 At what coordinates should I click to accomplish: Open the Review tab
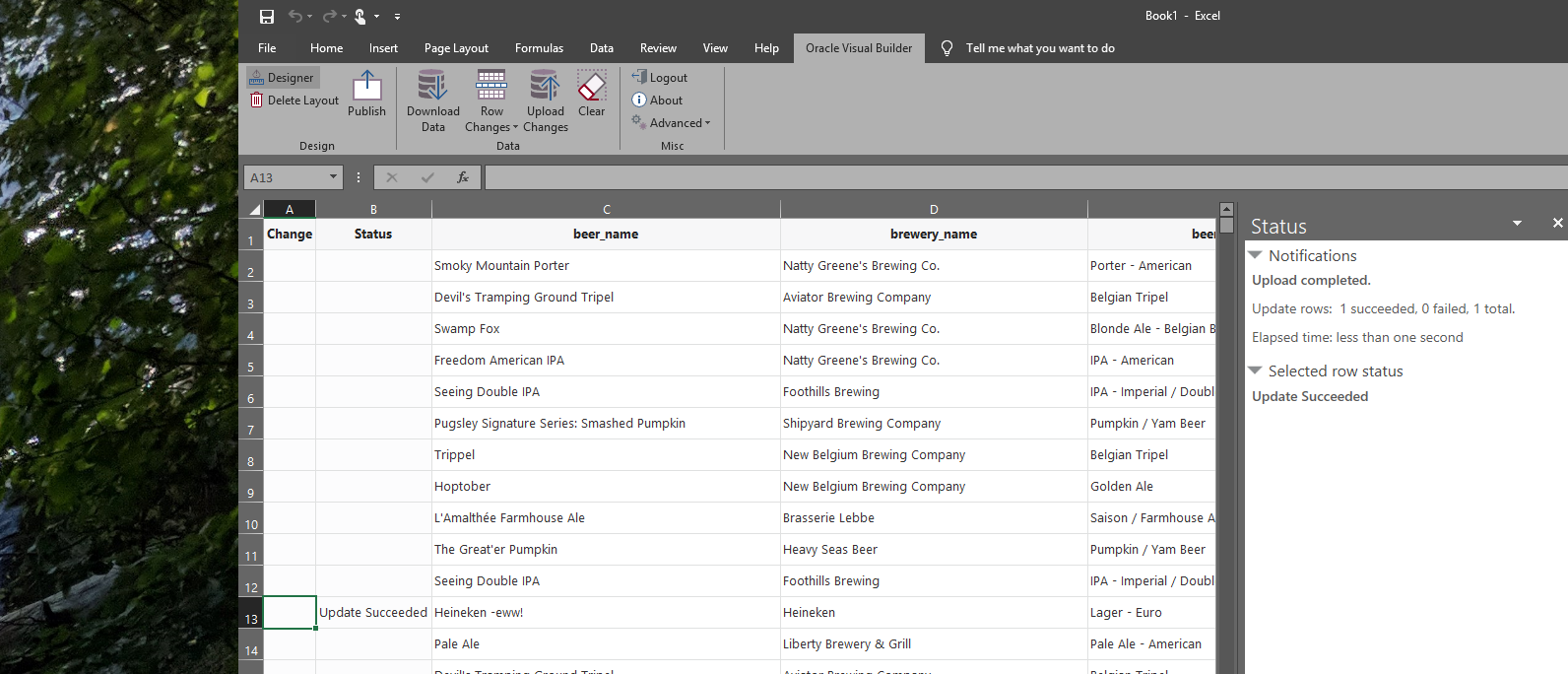(x=658, y=48)
